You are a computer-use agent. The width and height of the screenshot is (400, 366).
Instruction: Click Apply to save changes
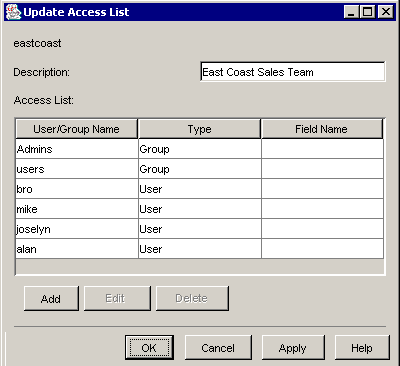click(293, 348)
